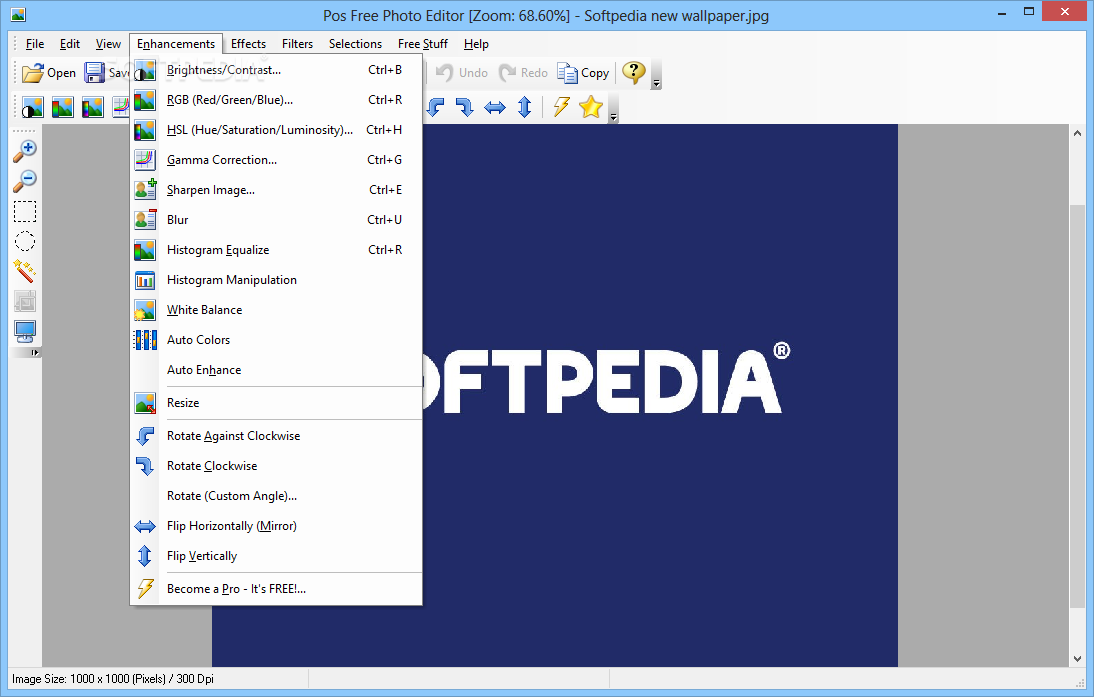Expand the side toolbox overflow arrow

34,352
